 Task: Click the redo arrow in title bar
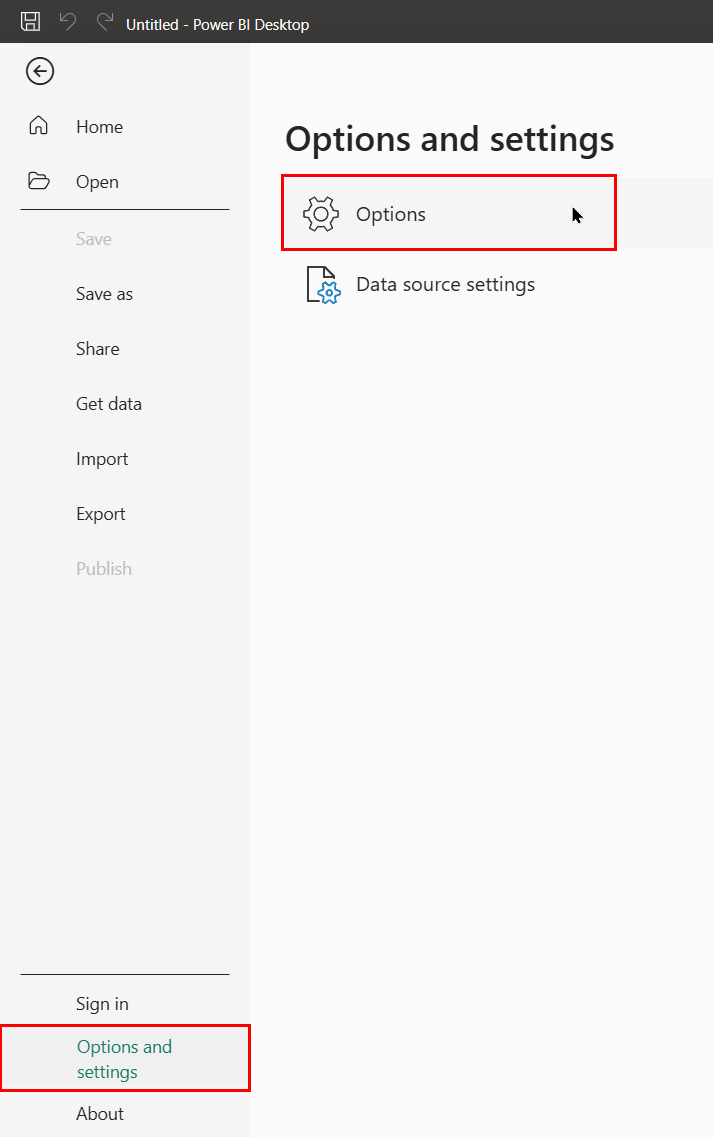tap(104, 21)
